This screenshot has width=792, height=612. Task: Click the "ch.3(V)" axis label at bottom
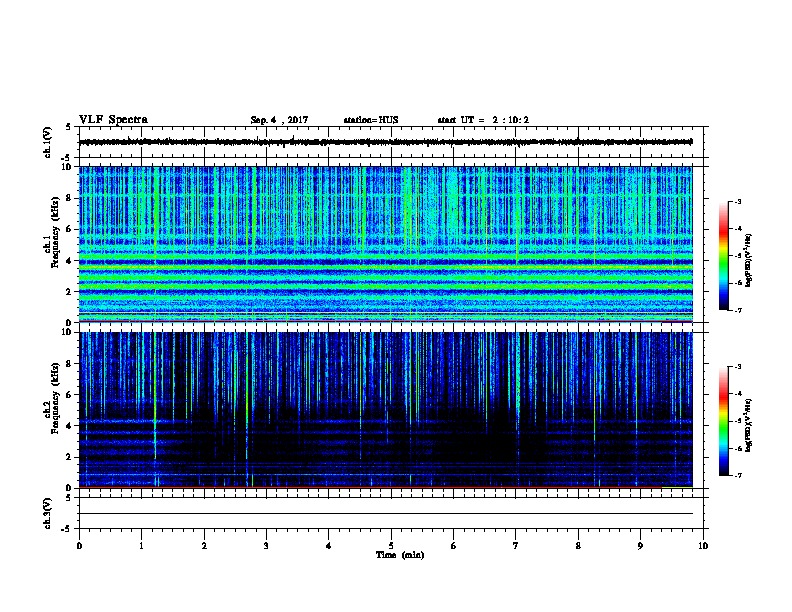(x=48, y=513)
